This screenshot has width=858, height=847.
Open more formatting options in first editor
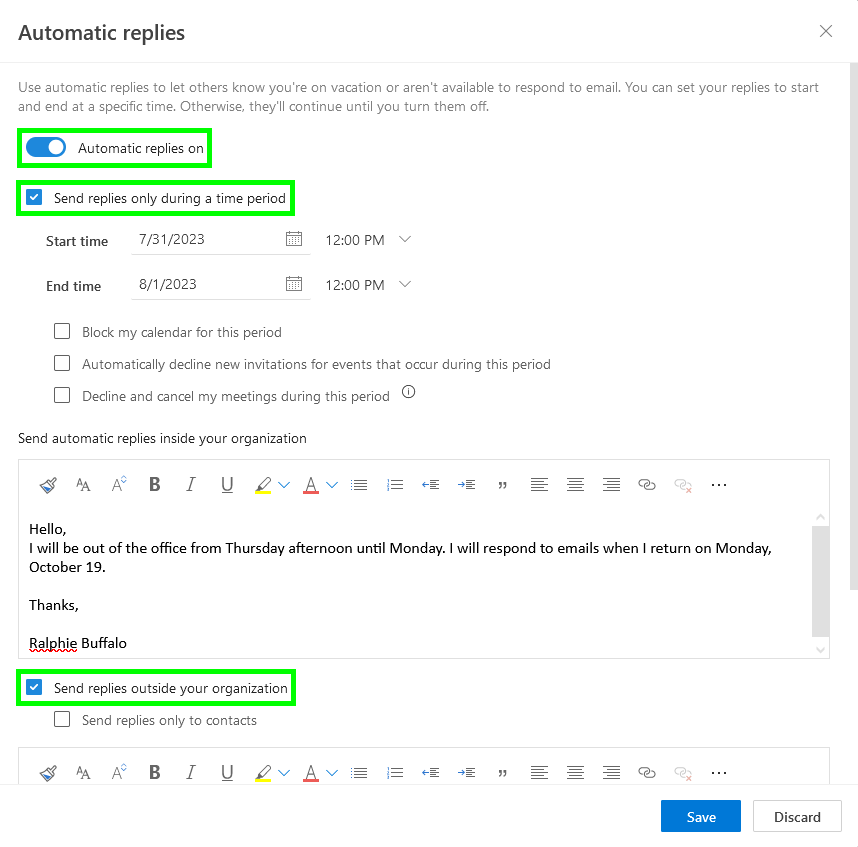click(719, 485)
